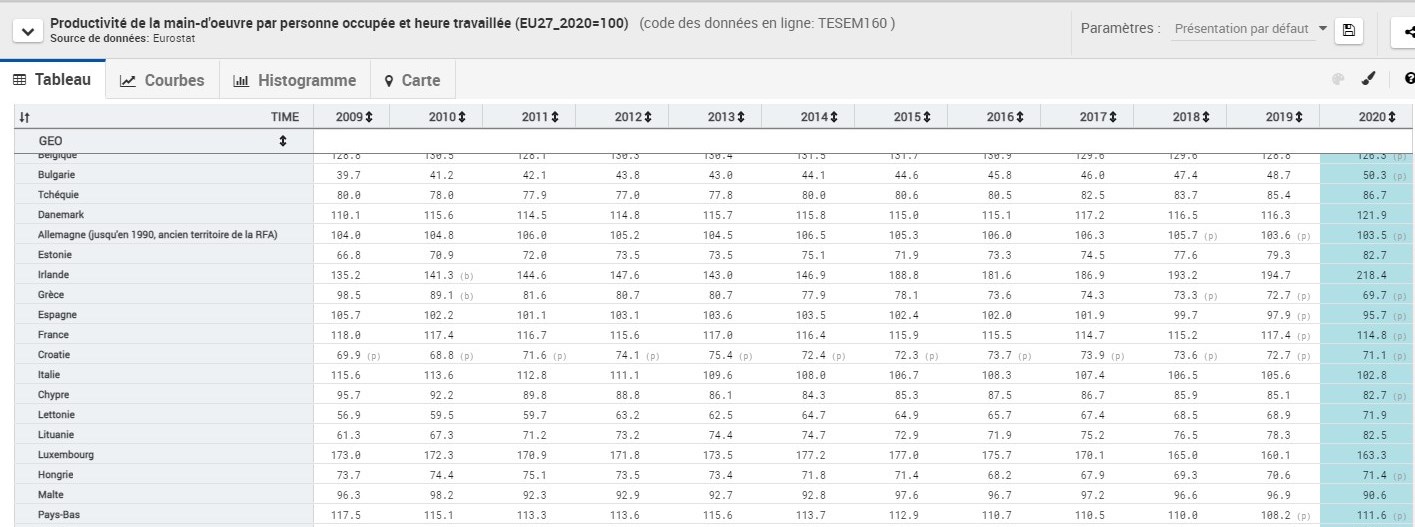Sort by the 2015 column sort arrow
1415x527 pixels.
point(927,118)
